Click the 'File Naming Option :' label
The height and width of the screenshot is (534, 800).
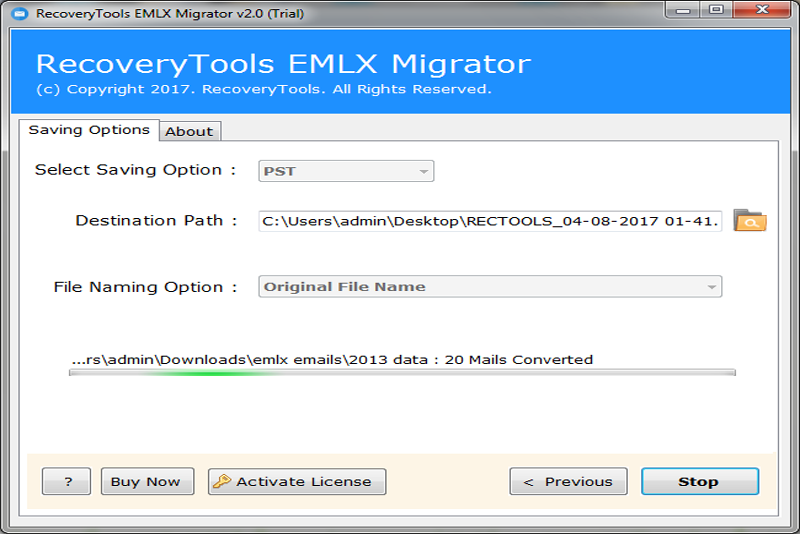tap(145, 287)
